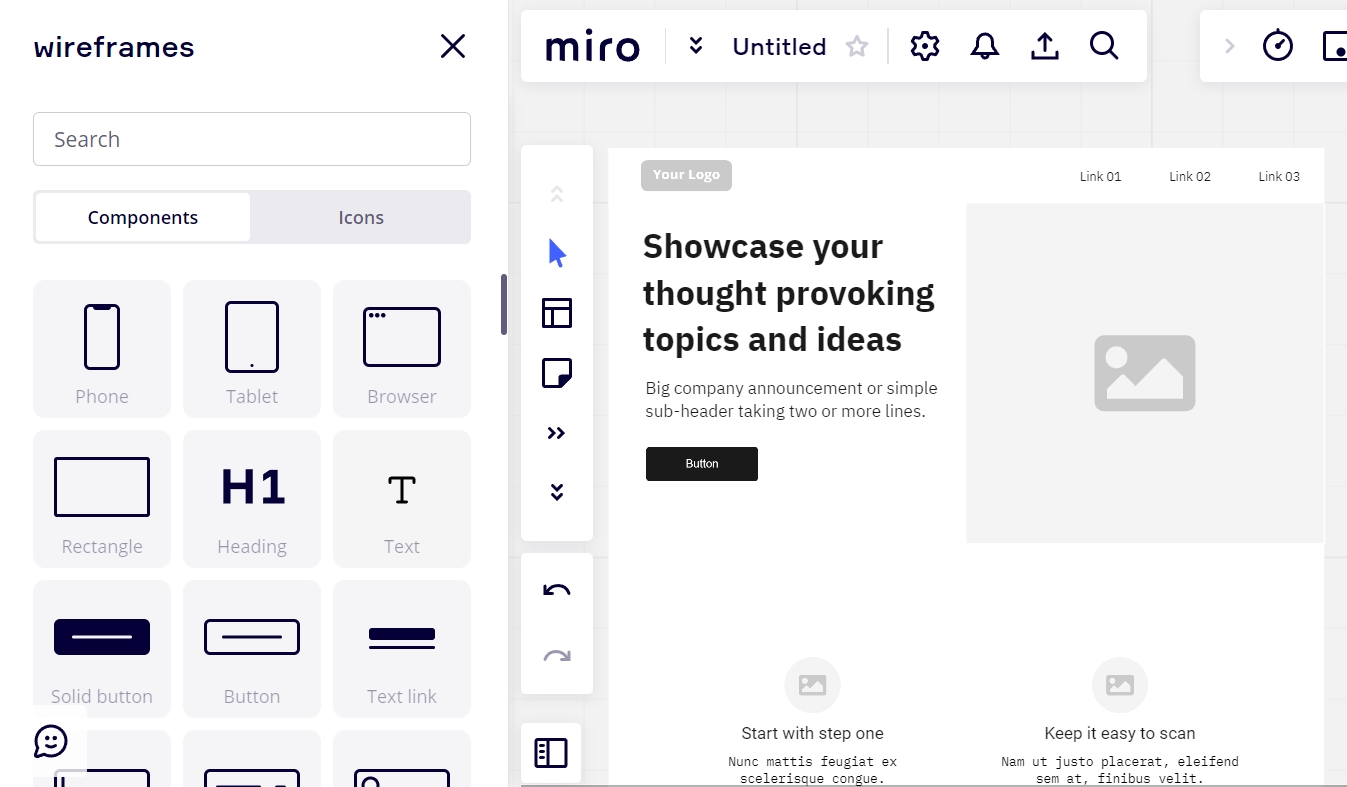
Task: Click Link 01 in the wireframe
Action: 1101,177
